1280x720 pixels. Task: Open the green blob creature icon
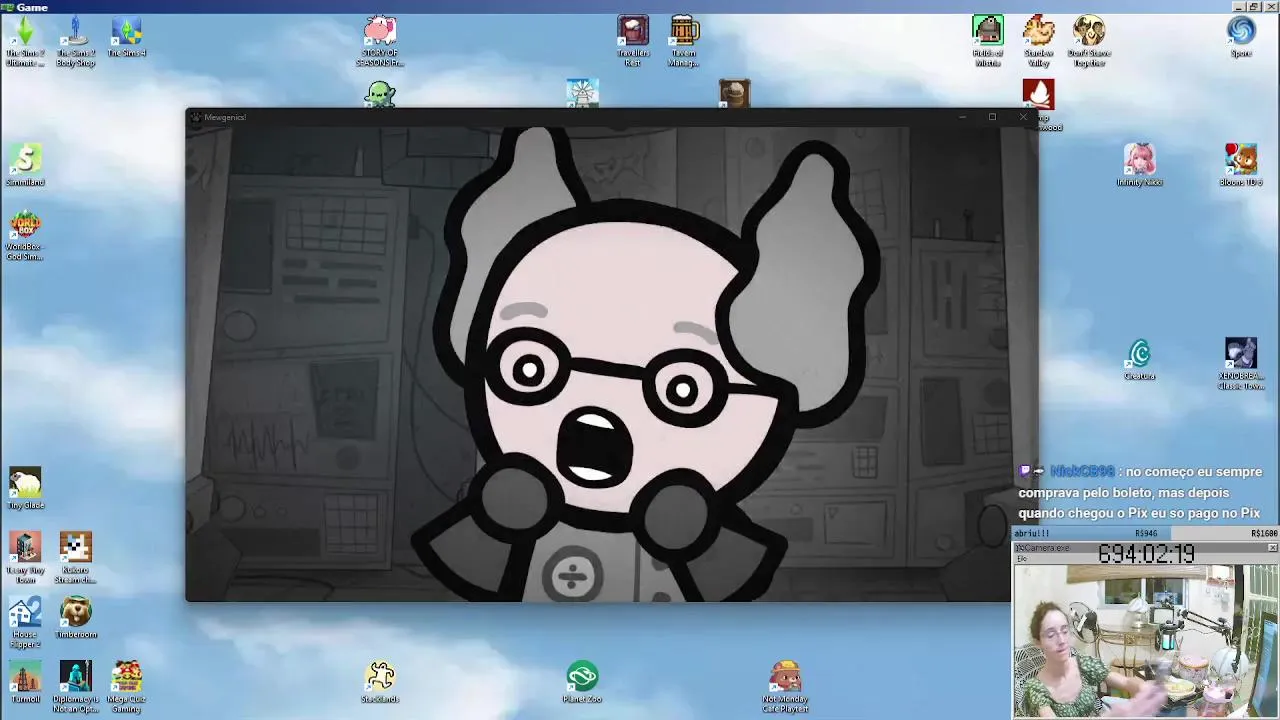(380, 95)
